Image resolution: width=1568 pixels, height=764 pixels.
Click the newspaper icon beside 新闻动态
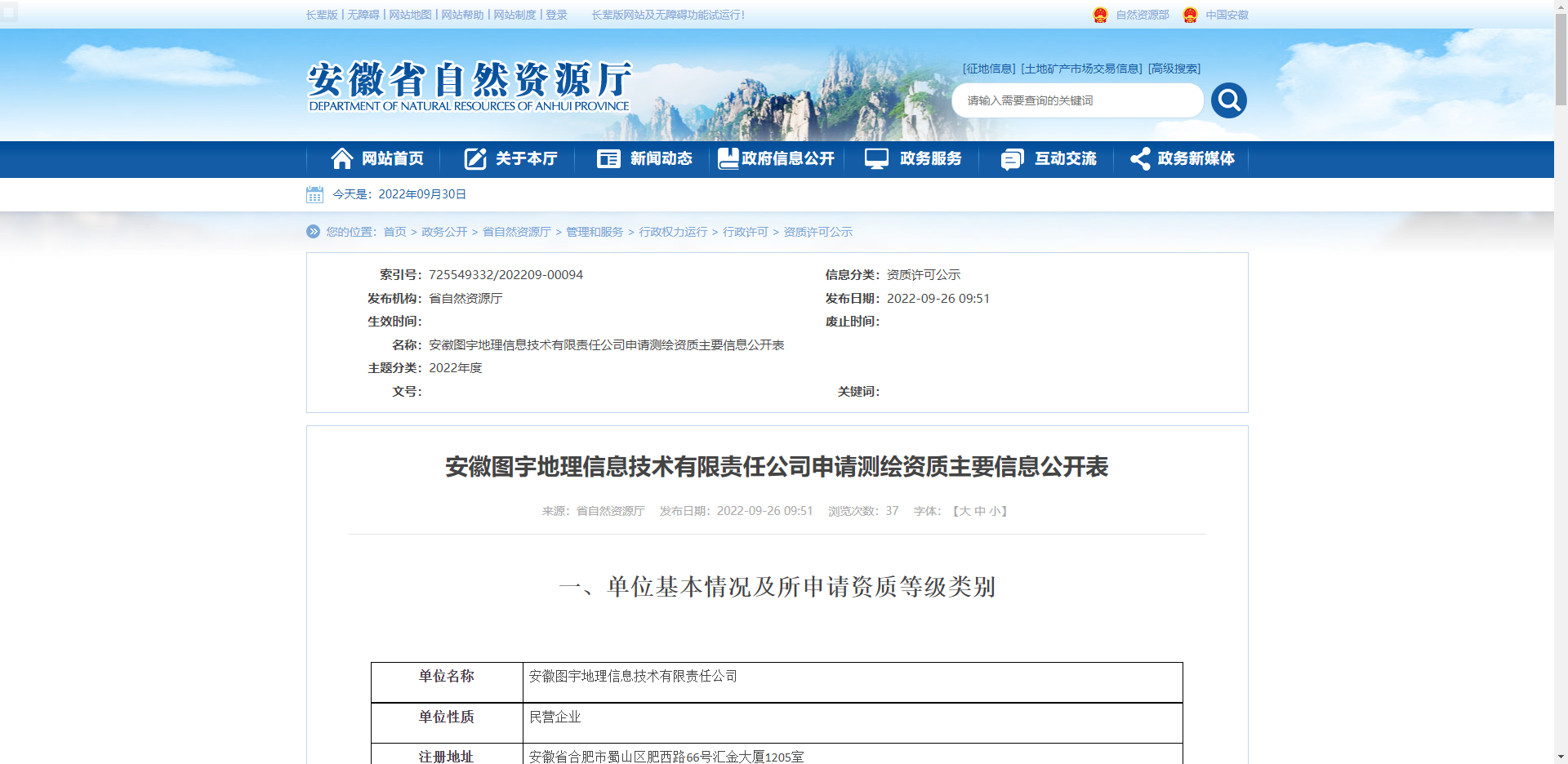(x=608, y=158)
